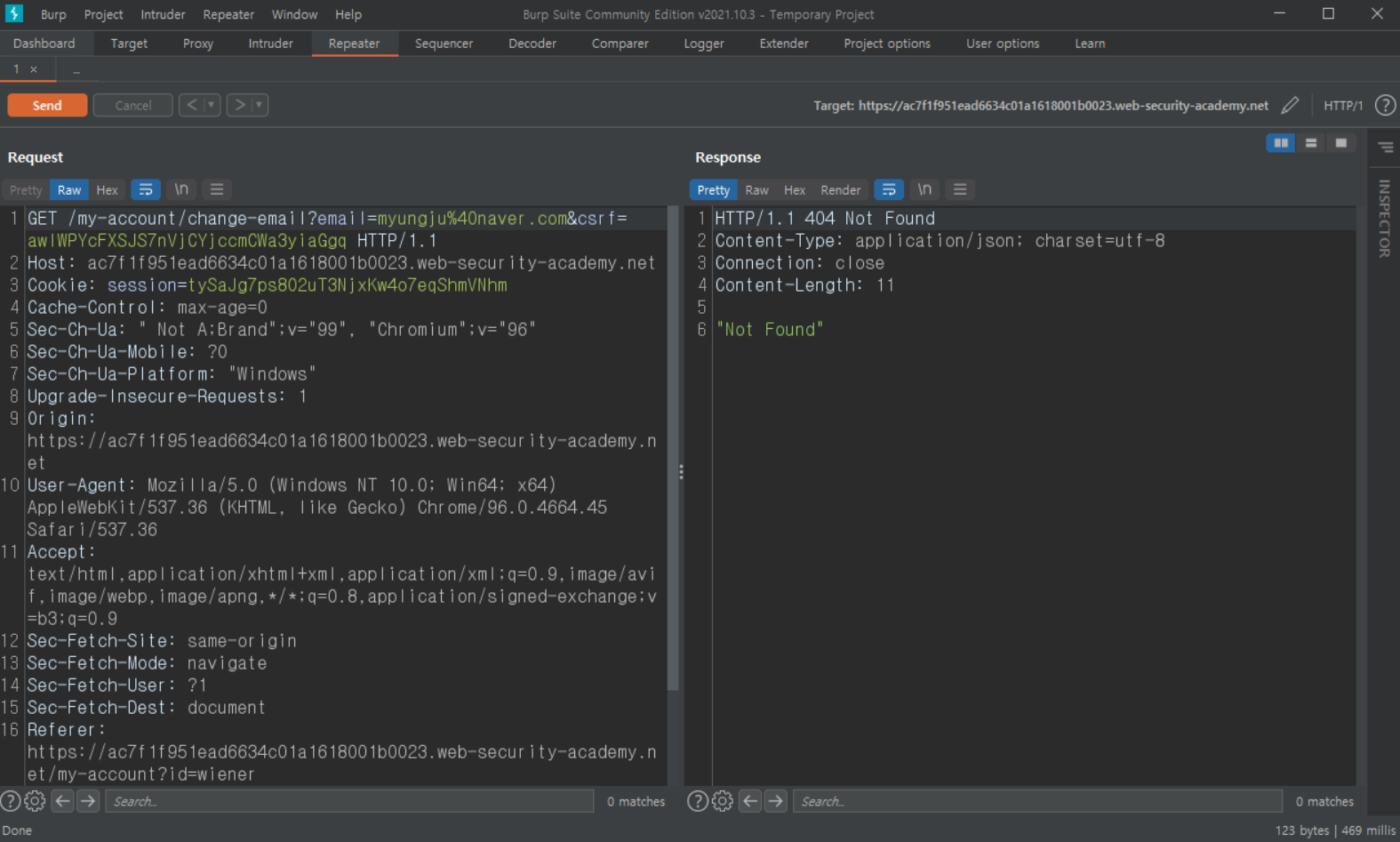Screen dimensions: 1400x842
Task: Select Raw view in Request panel
Action: tap(69, 189)
